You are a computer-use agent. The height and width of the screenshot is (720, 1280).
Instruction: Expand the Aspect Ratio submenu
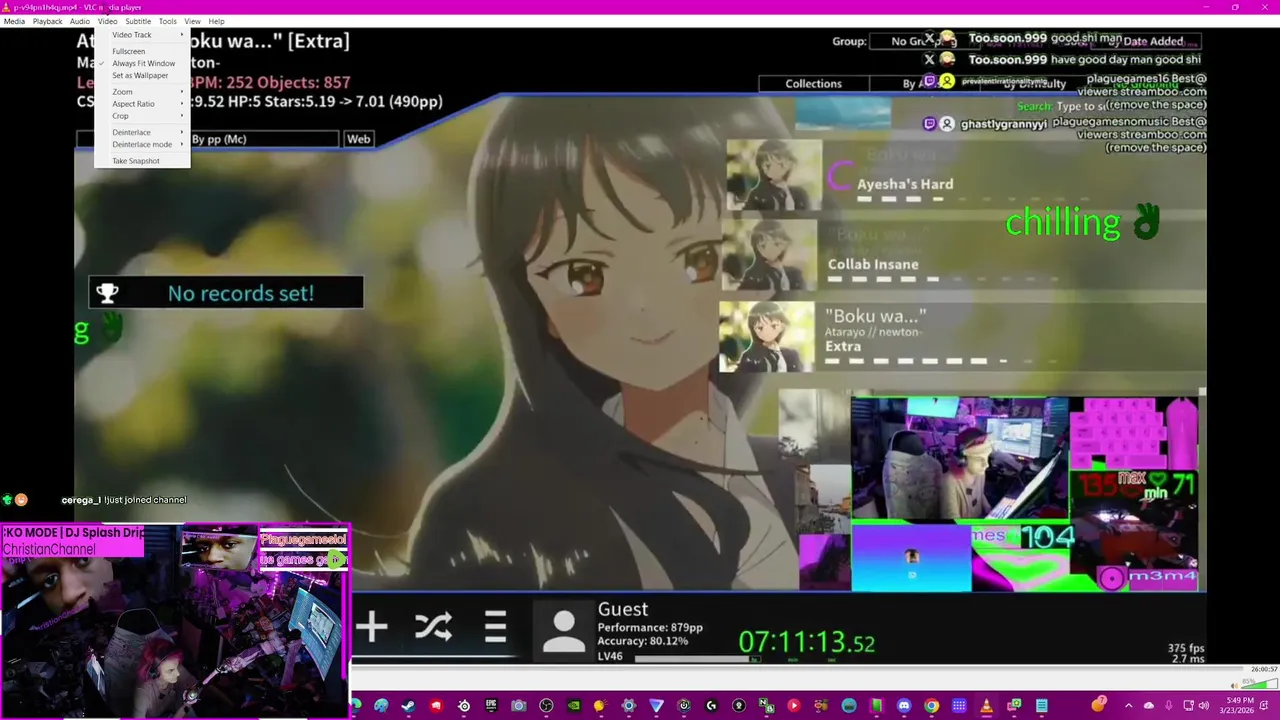click(142, 104)
